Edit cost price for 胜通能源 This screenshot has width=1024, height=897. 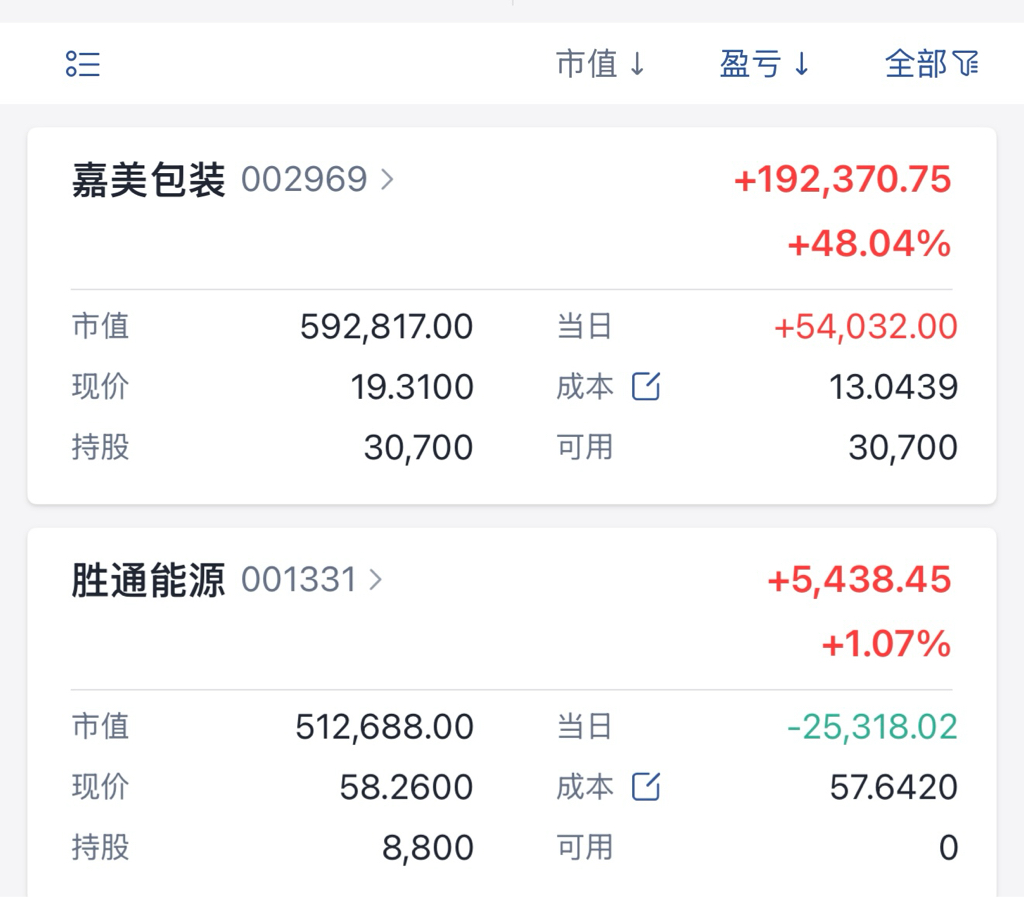[646, 787]
